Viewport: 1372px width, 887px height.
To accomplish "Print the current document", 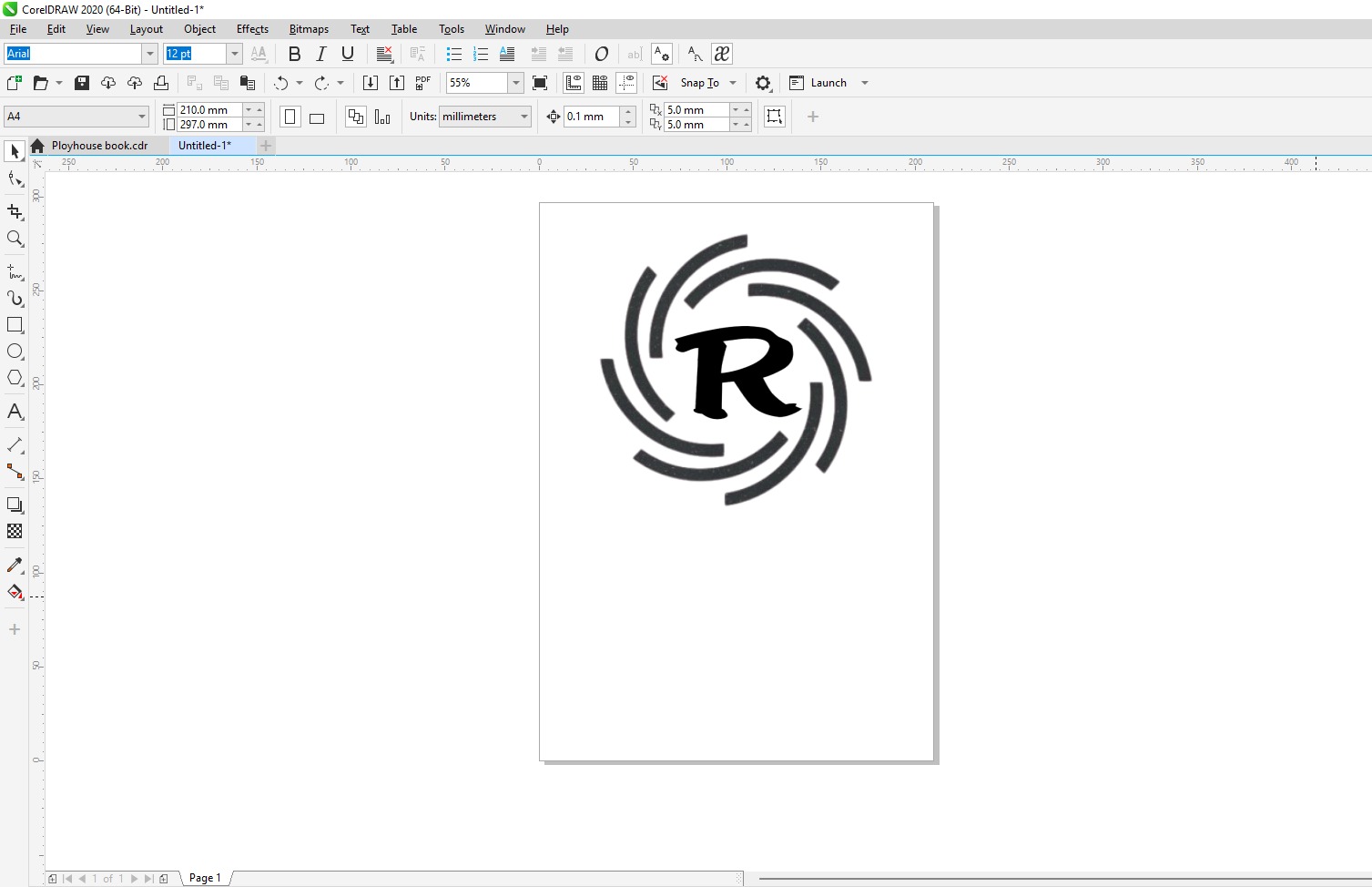I will (161, 83).
